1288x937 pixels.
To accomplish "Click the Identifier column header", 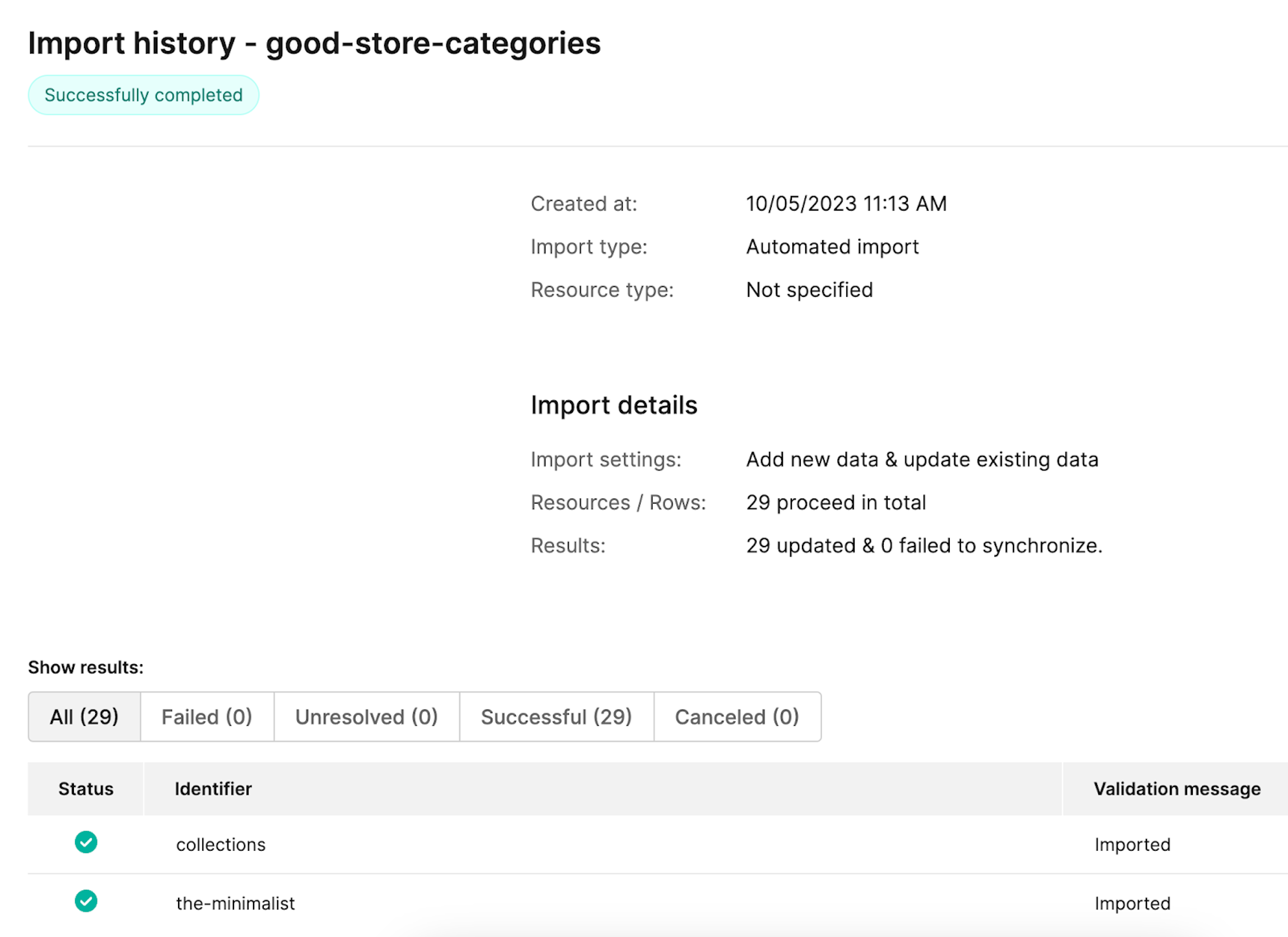I will point(603,789).
